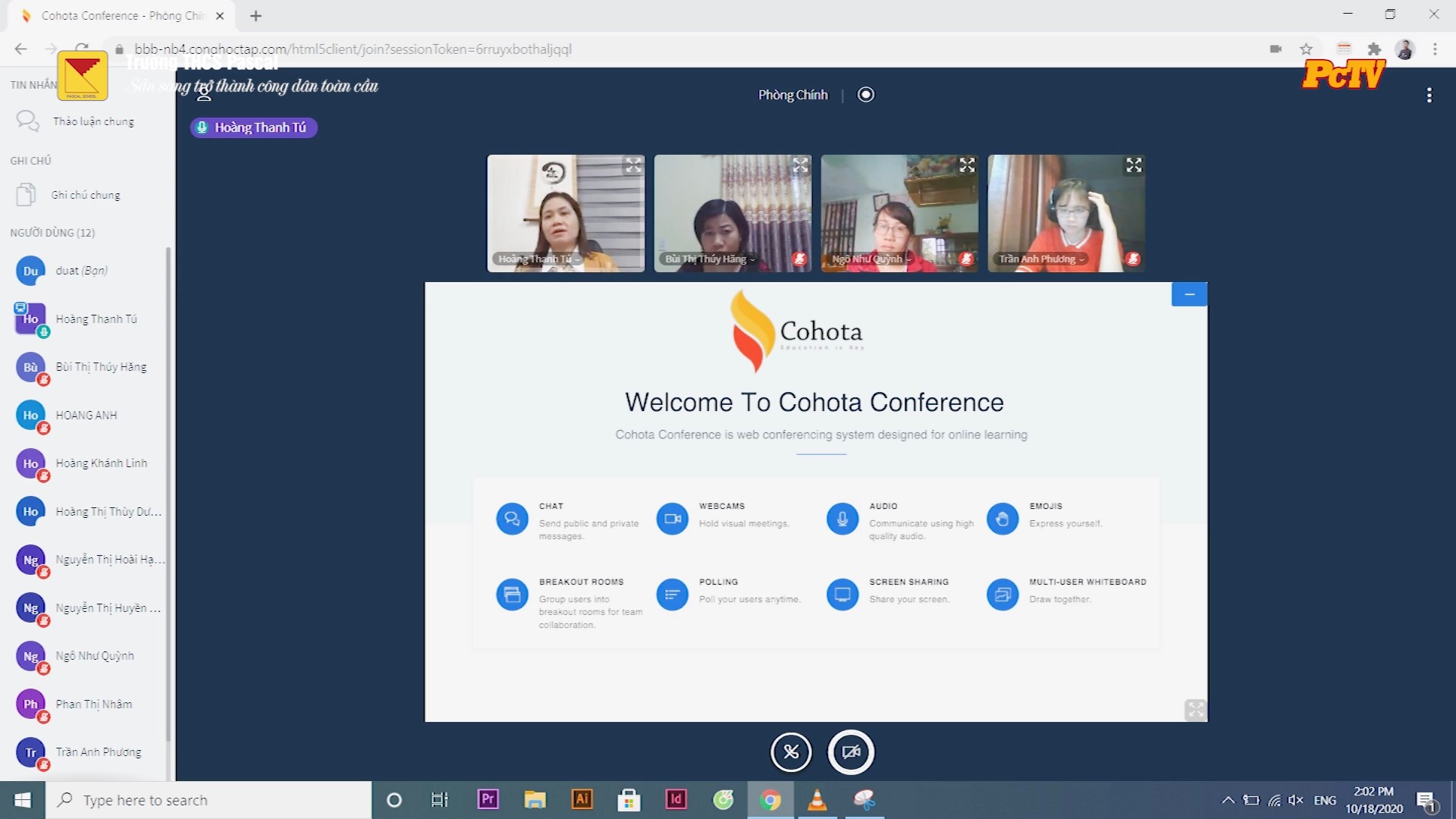This screenshot has height=819, width=1456.
Task: Click the Nguyễn Thị Huyền avatar
Action: pos(30,607)
